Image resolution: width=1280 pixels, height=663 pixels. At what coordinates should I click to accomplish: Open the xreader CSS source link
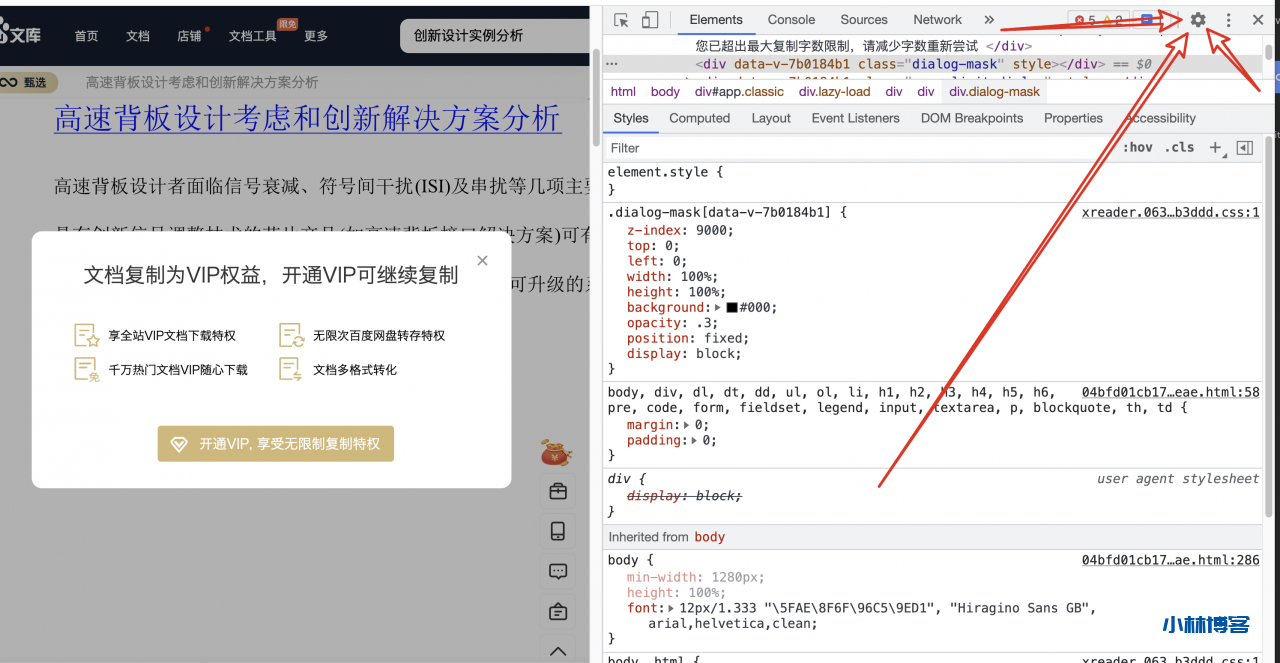pos(1170,213)
